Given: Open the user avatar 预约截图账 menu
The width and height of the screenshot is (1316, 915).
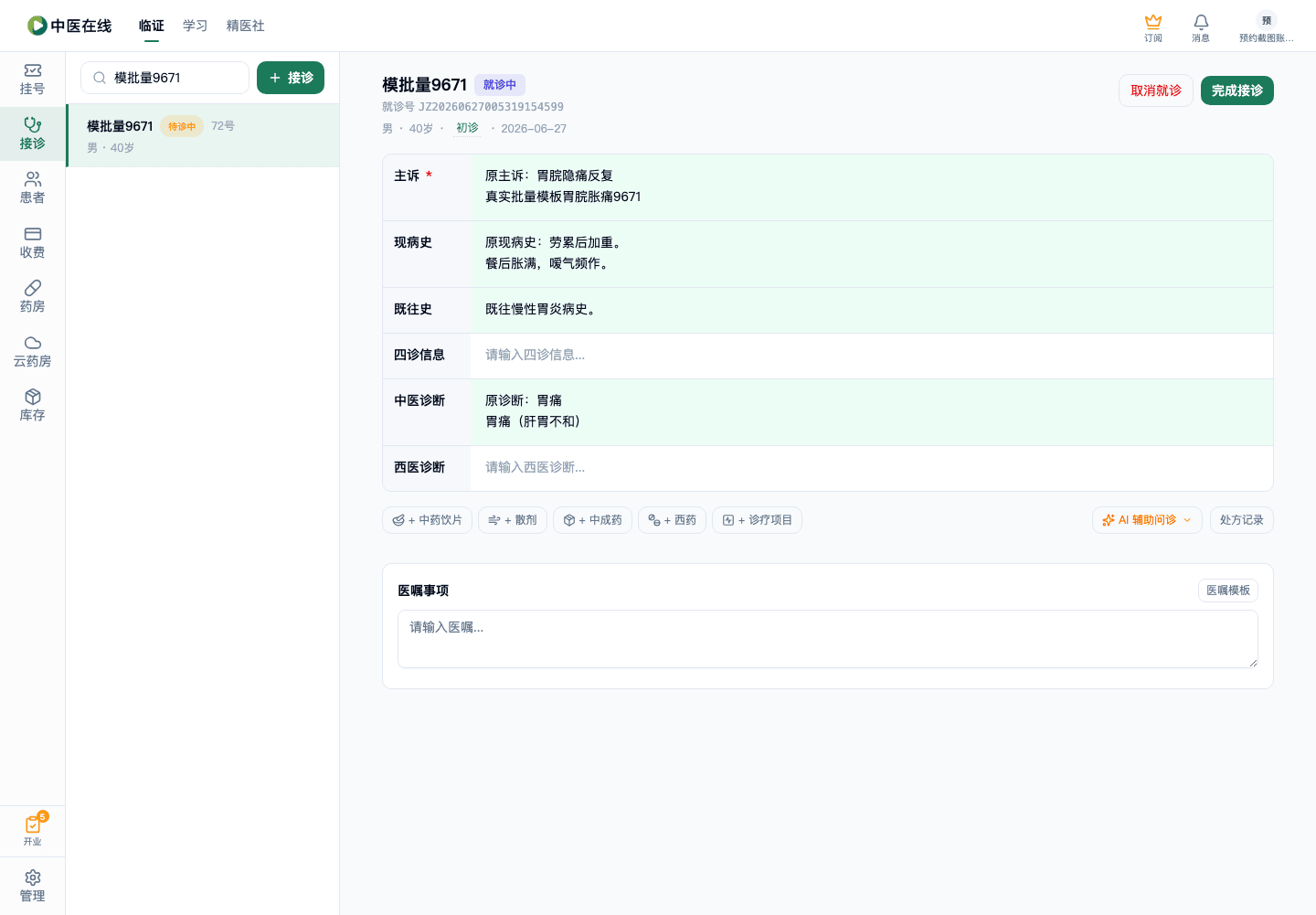Looking at the screenshot, I should click(1266, 27).
